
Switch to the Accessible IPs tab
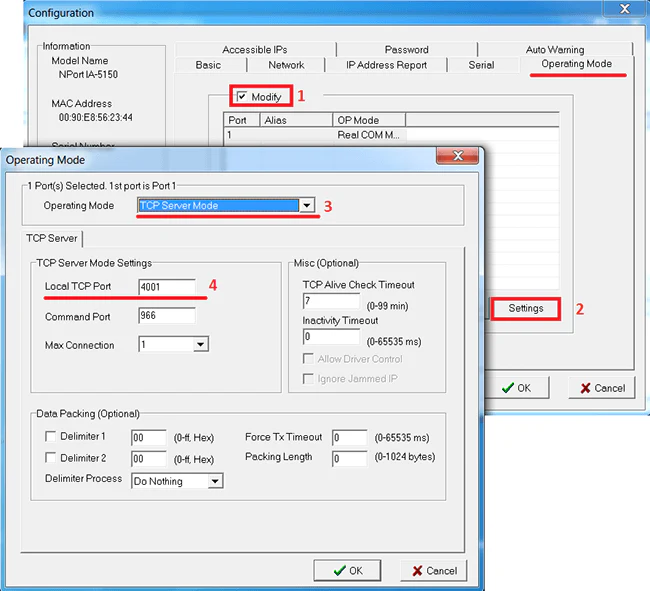pyautogui.click(x=255, y=49)
